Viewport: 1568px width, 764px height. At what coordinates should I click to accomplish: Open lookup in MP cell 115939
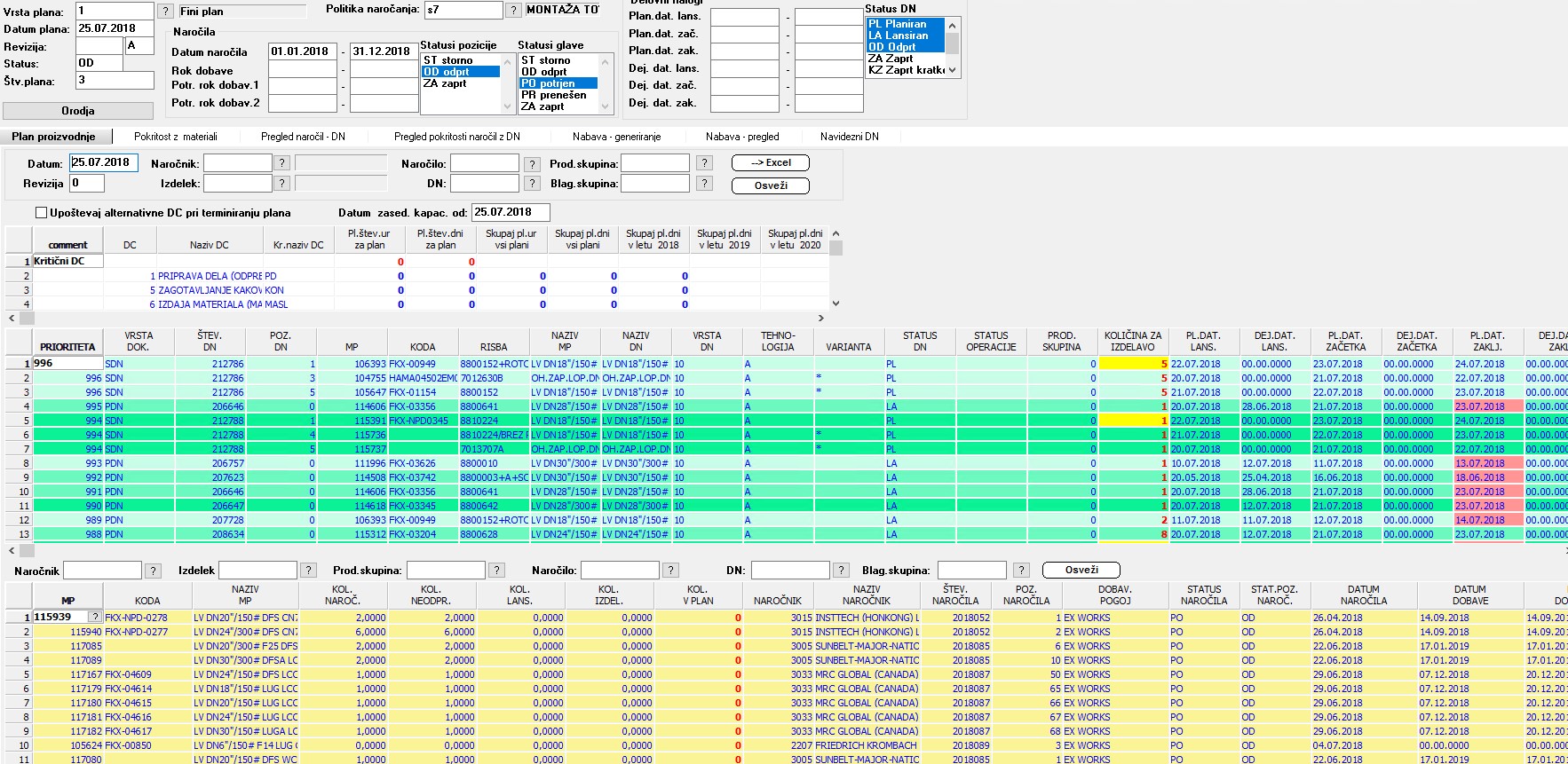[x=95, y=617]
